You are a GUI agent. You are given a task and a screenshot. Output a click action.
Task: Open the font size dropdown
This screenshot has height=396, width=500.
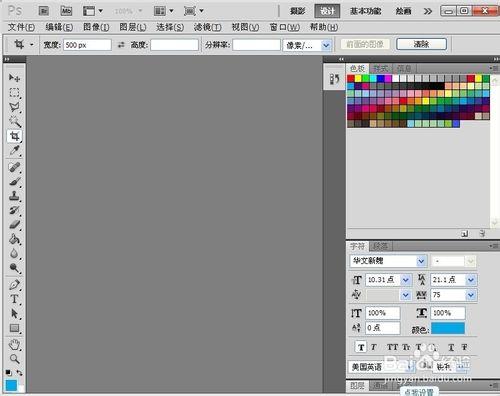pos(406,280)
